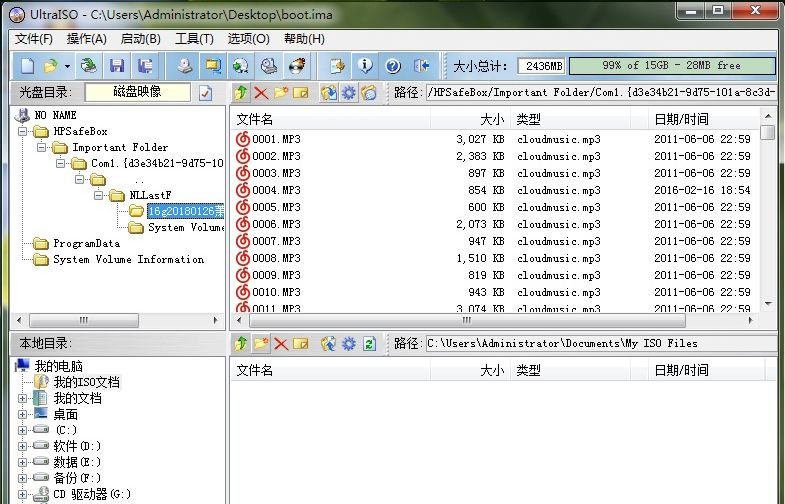Select the ProgramData folder in image tree
This screenshot has height=504, width=785.
tap(87, 244)
